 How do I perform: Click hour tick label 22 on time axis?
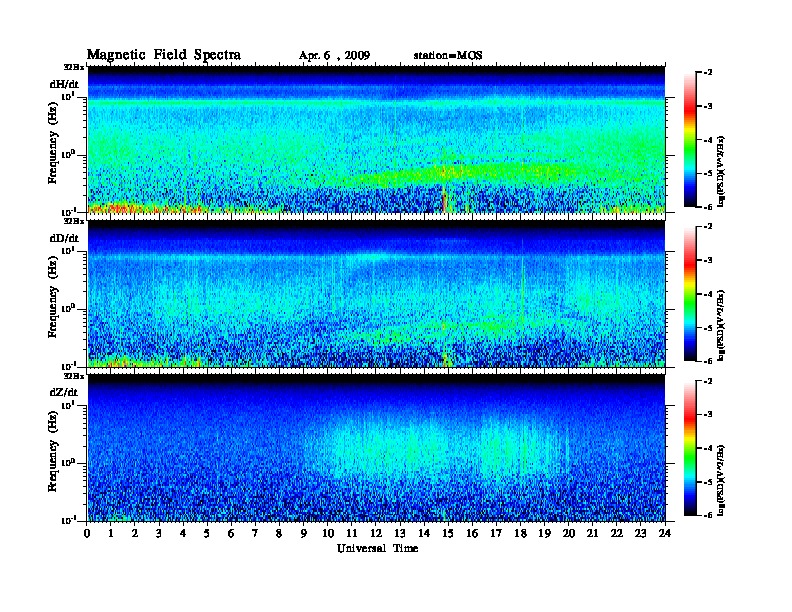tap(617, 533)
